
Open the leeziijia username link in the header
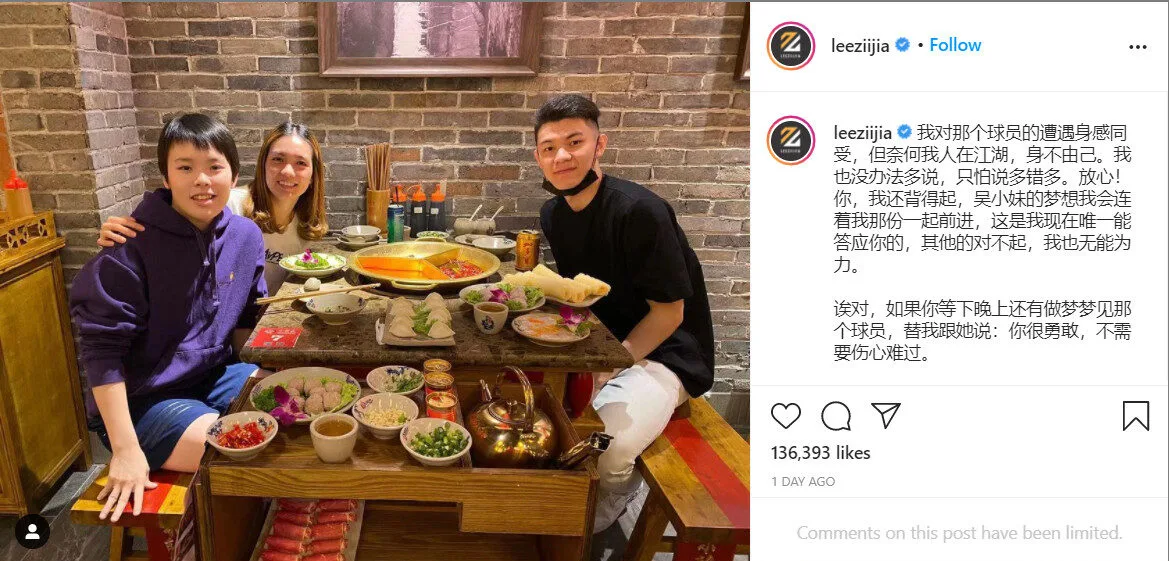860,46
